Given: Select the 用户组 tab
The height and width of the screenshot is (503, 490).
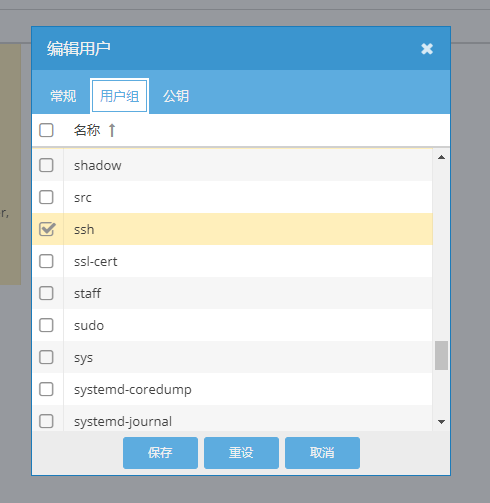Looking at the screenshot, I should pyautogui.click(x=120, y=96).
